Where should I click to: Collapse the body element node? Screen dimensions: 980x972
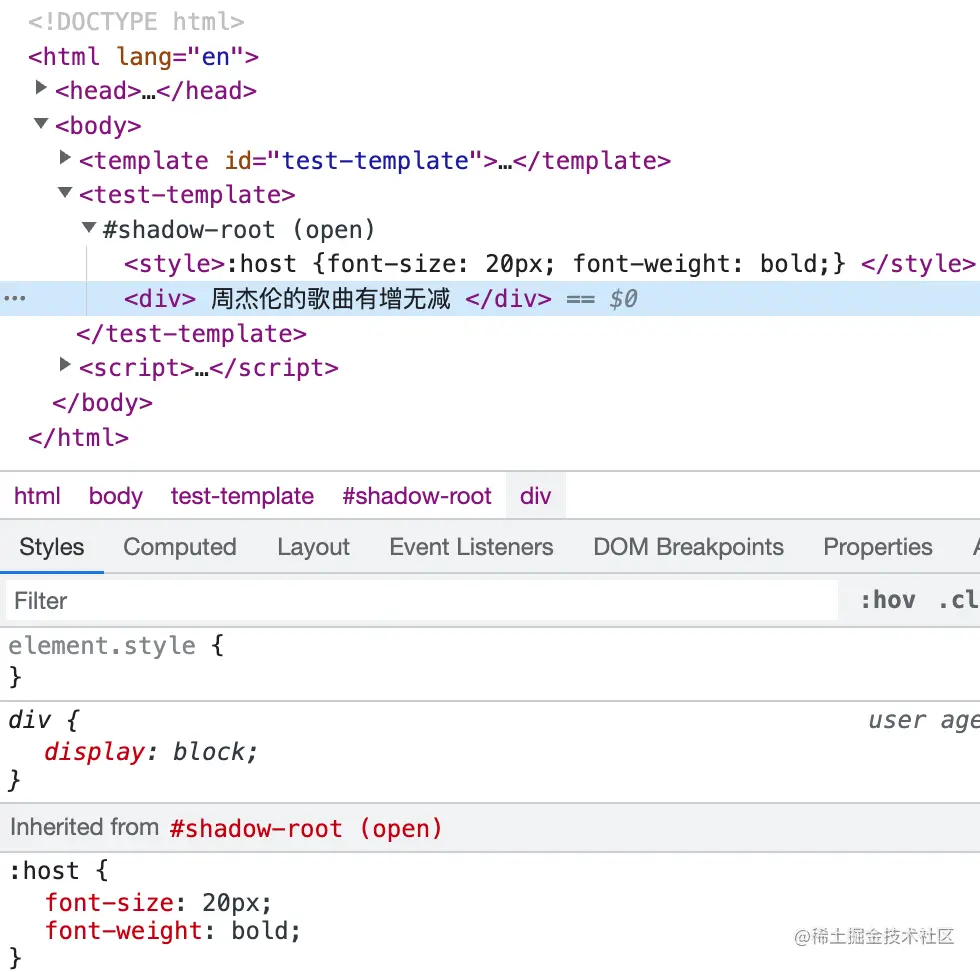pyautogui.click(x=41, y=123)
